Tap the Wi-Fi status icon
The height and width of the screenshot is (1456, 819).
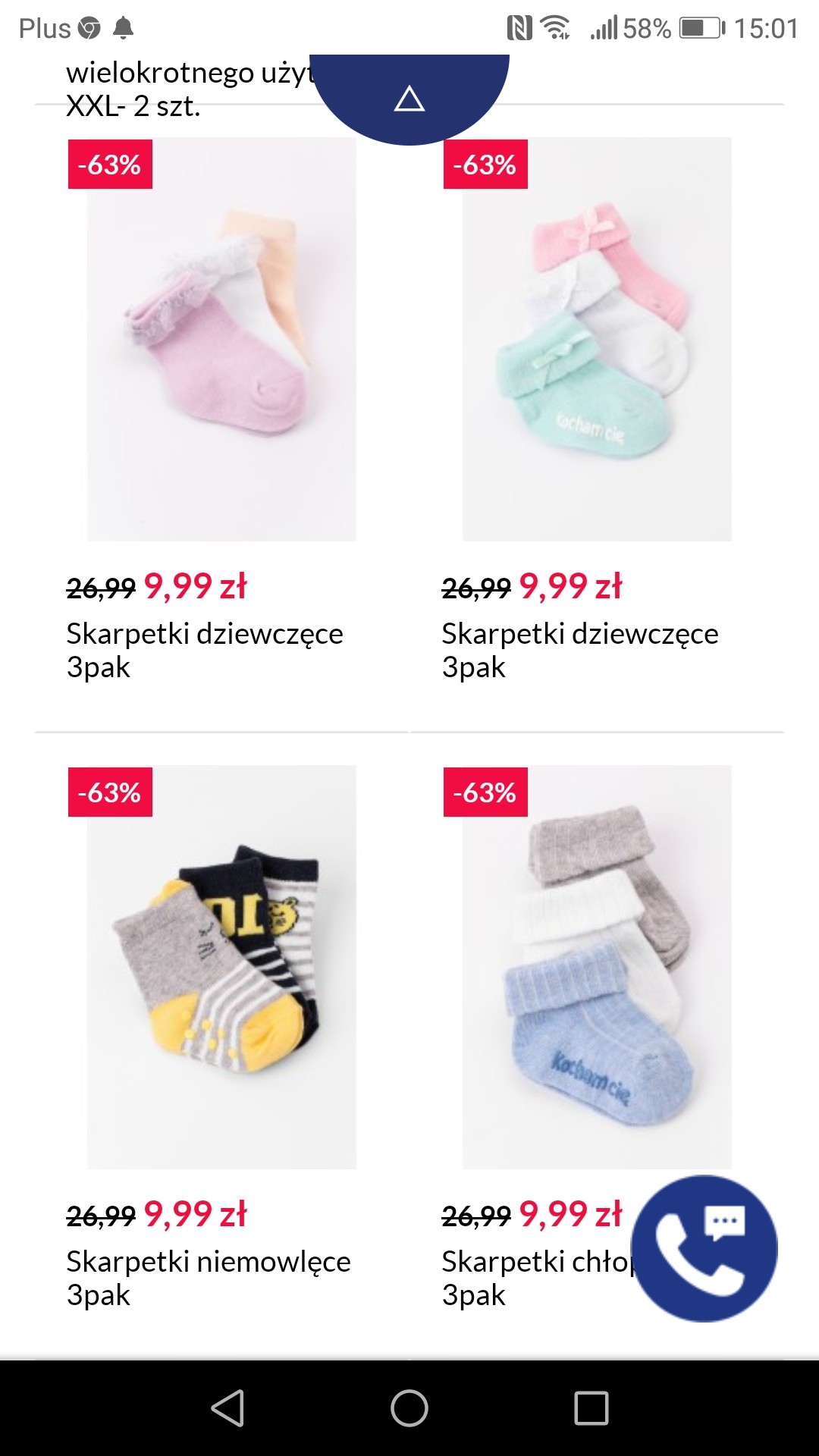pos(556,29)
